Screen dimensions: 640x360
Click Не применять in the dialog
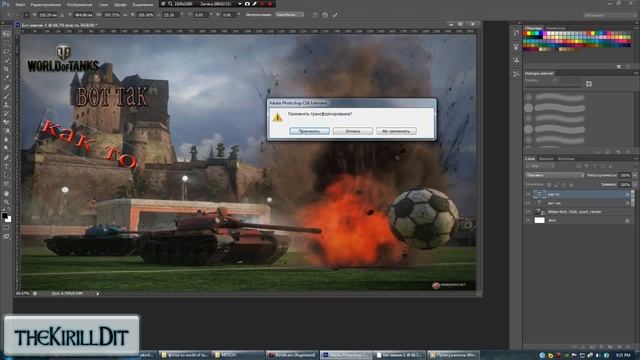click(x=396, y=131)
